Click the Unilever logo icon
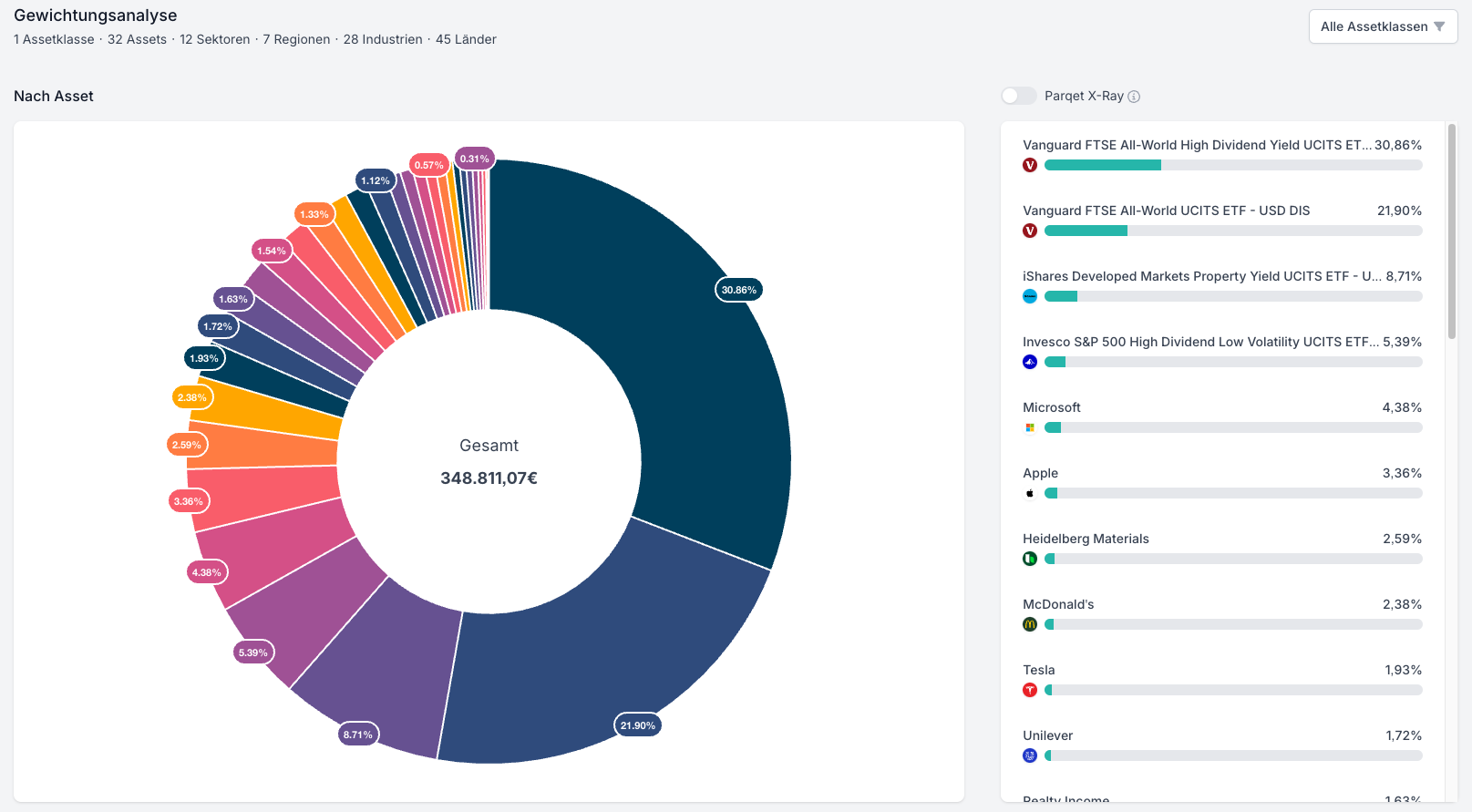1472x812 pixels. pyautogui.click(x=1030, y=755)
